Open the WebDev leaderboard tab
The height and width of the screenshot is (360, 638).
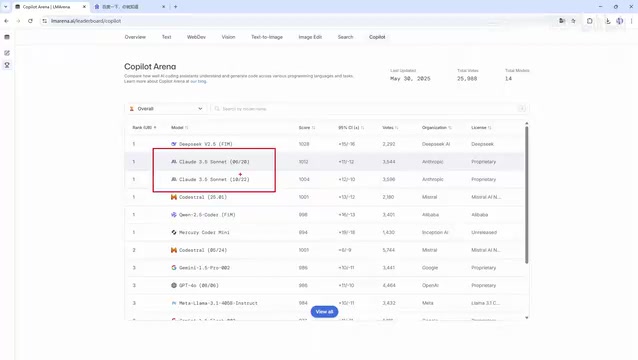click(x=196, y=37)
